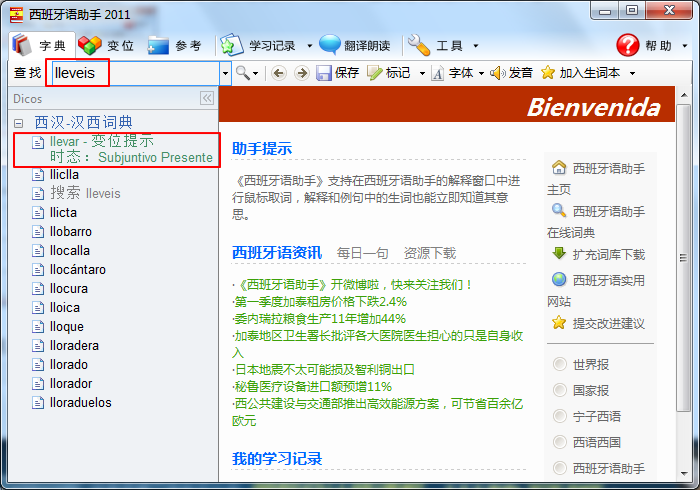Switch to the 西班牙语资讯 news tab
The height and width of the screenshot is (490, 700).
(x=277, y=253)
